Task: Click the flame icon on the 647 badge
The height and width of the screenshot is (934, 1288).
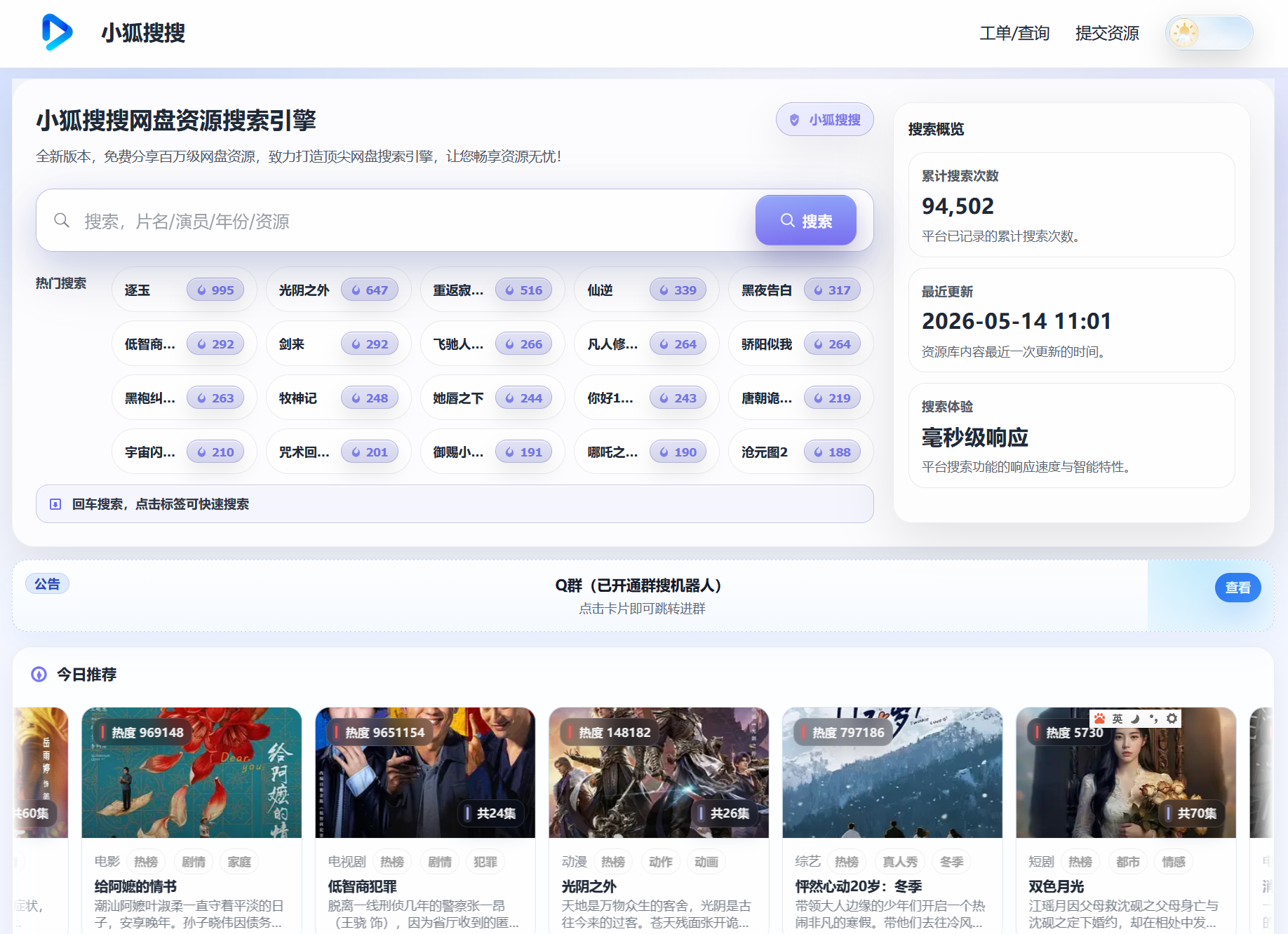Action: coord(356,290)
